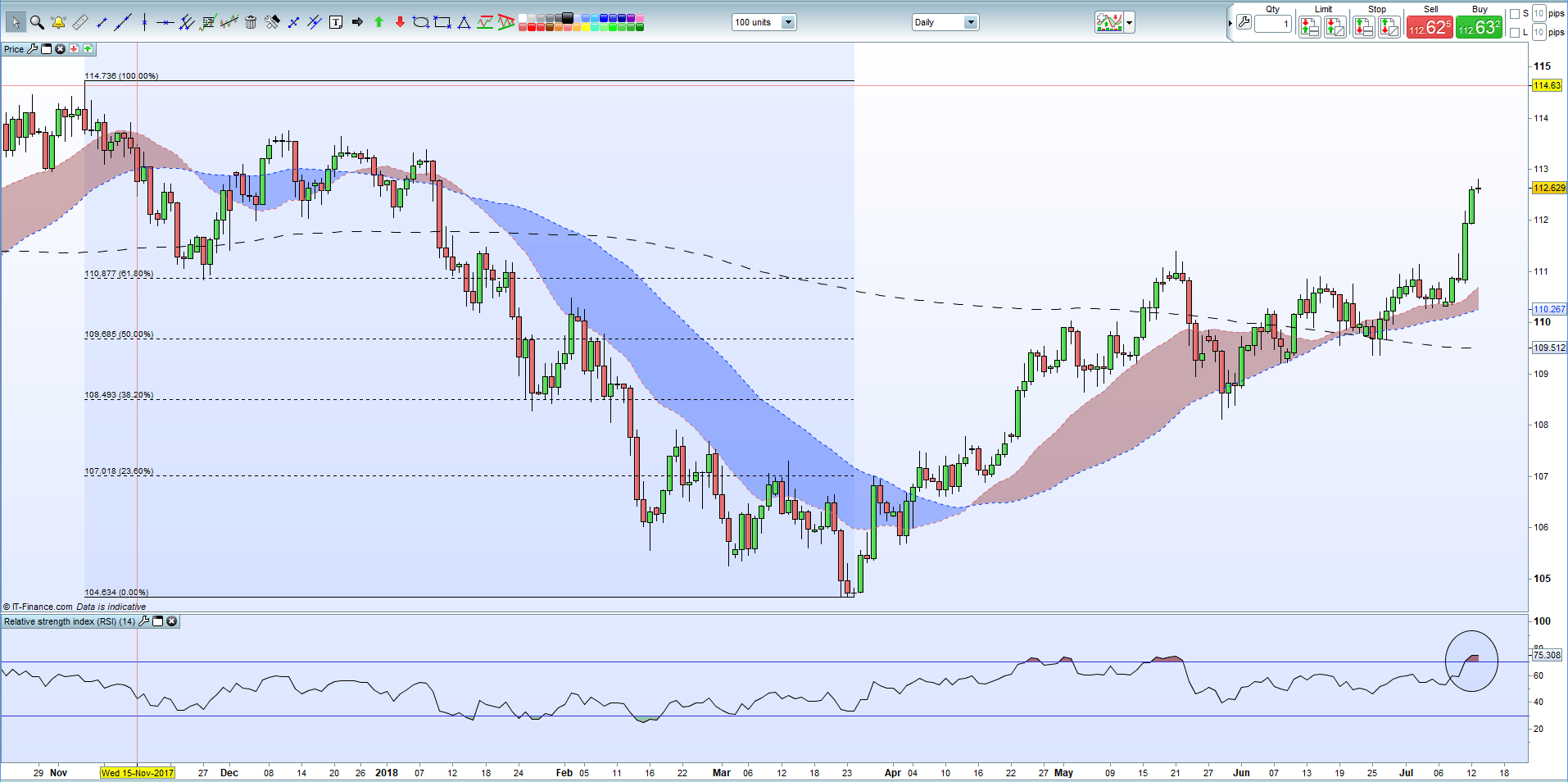Open trading panel wrench settings

pyautogui.click(x=1244, y=22)
